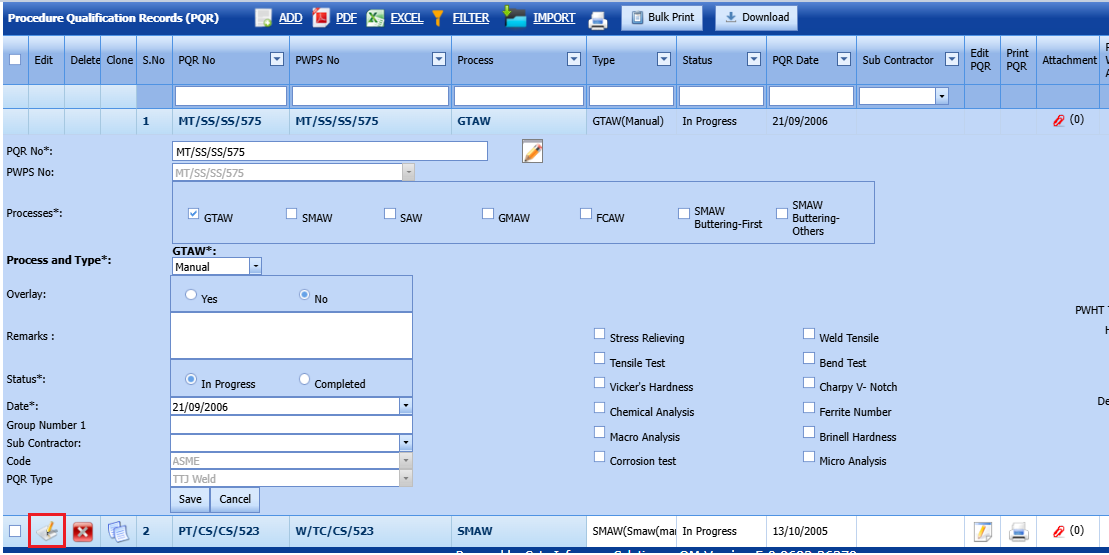Open the PQR No column filter dropdown
Viewport: 1109px width, 555px height.
[x=277, y=59]
